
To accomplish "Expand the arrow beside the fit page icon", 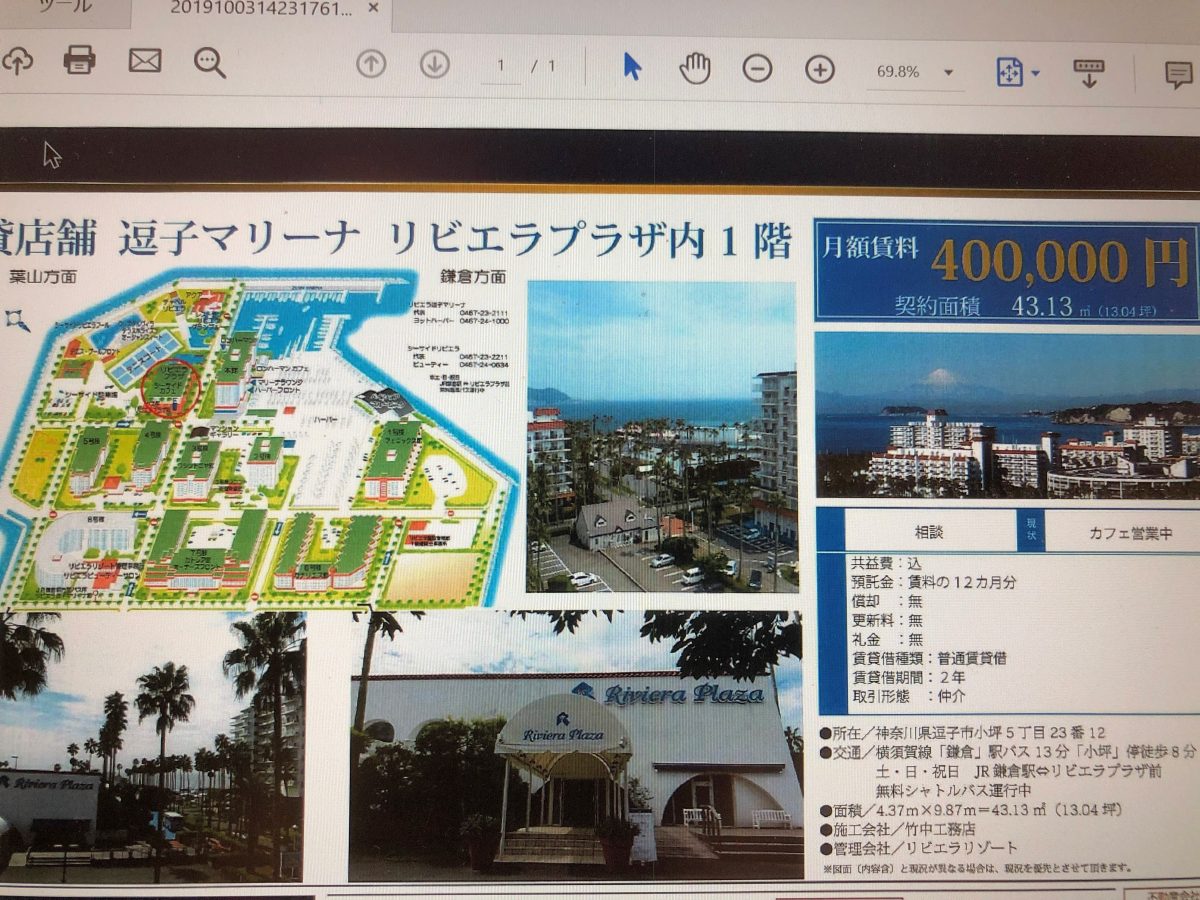I will point(1035,74).
